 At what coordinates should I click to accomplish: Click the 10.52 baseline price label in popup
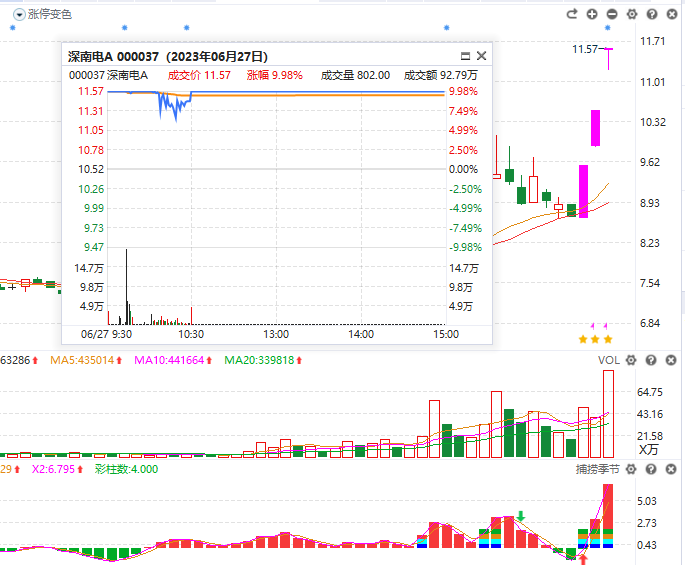[x=91, y=169]
